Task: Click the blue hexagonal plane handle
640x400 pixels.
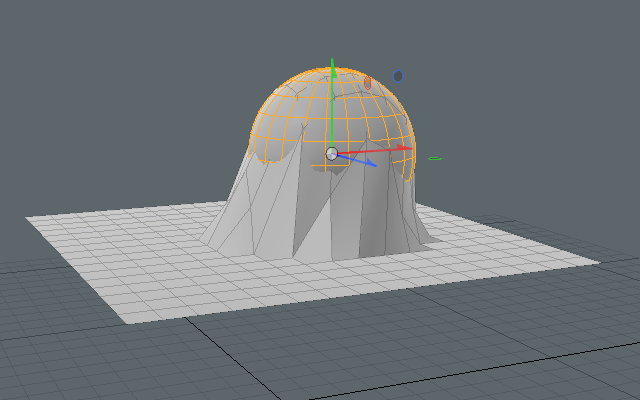Action: (398, 76)
